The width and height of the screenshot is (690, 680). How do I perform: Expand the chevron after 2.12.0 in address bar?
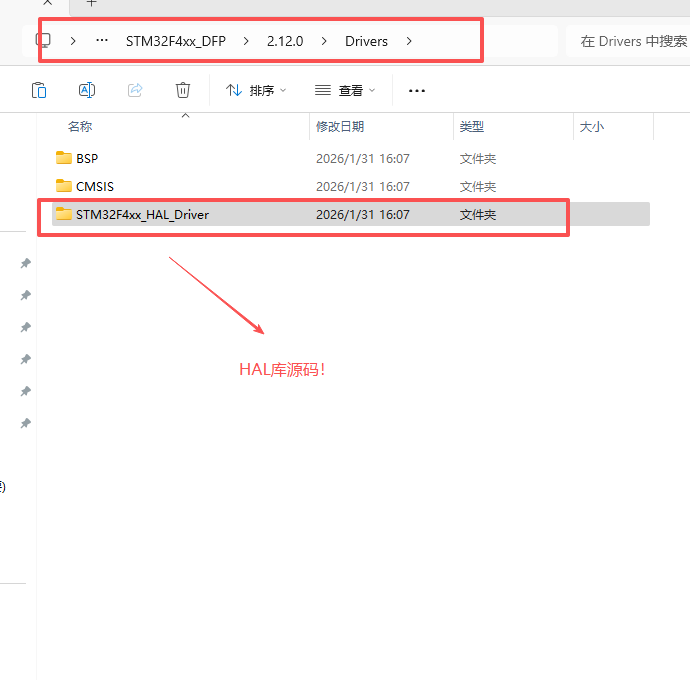[324, 41]
